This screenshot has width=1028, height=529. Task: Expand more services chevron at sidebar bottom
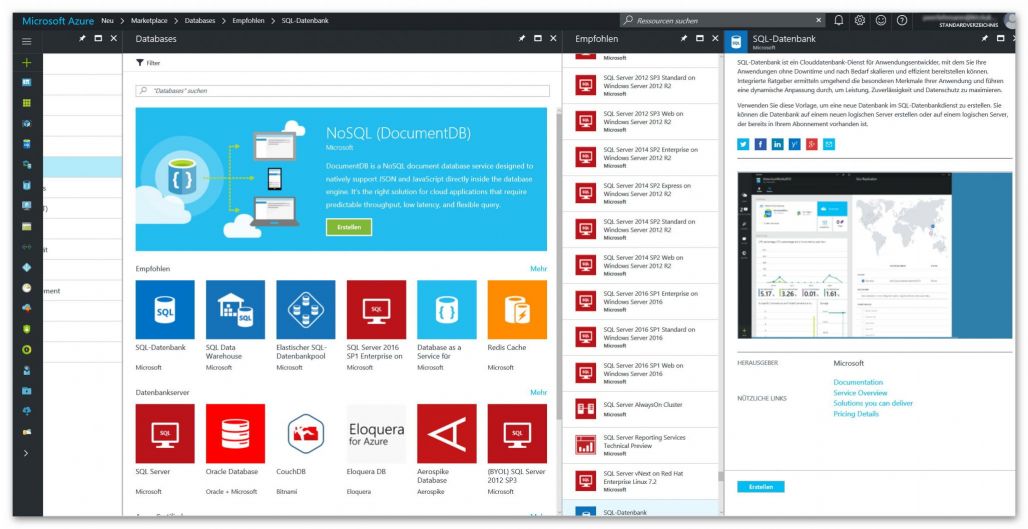click(27, 453)
